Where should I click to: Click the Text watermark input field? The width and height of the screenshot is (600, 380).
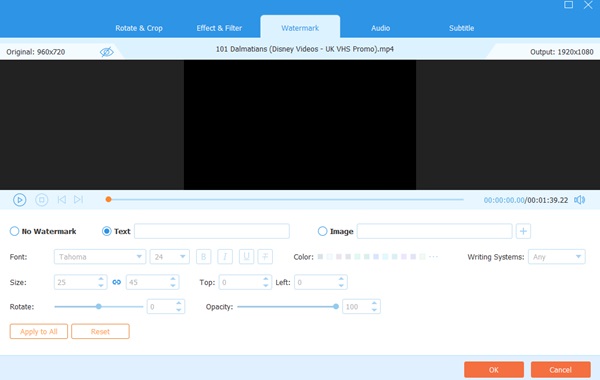tap(212, 231)
